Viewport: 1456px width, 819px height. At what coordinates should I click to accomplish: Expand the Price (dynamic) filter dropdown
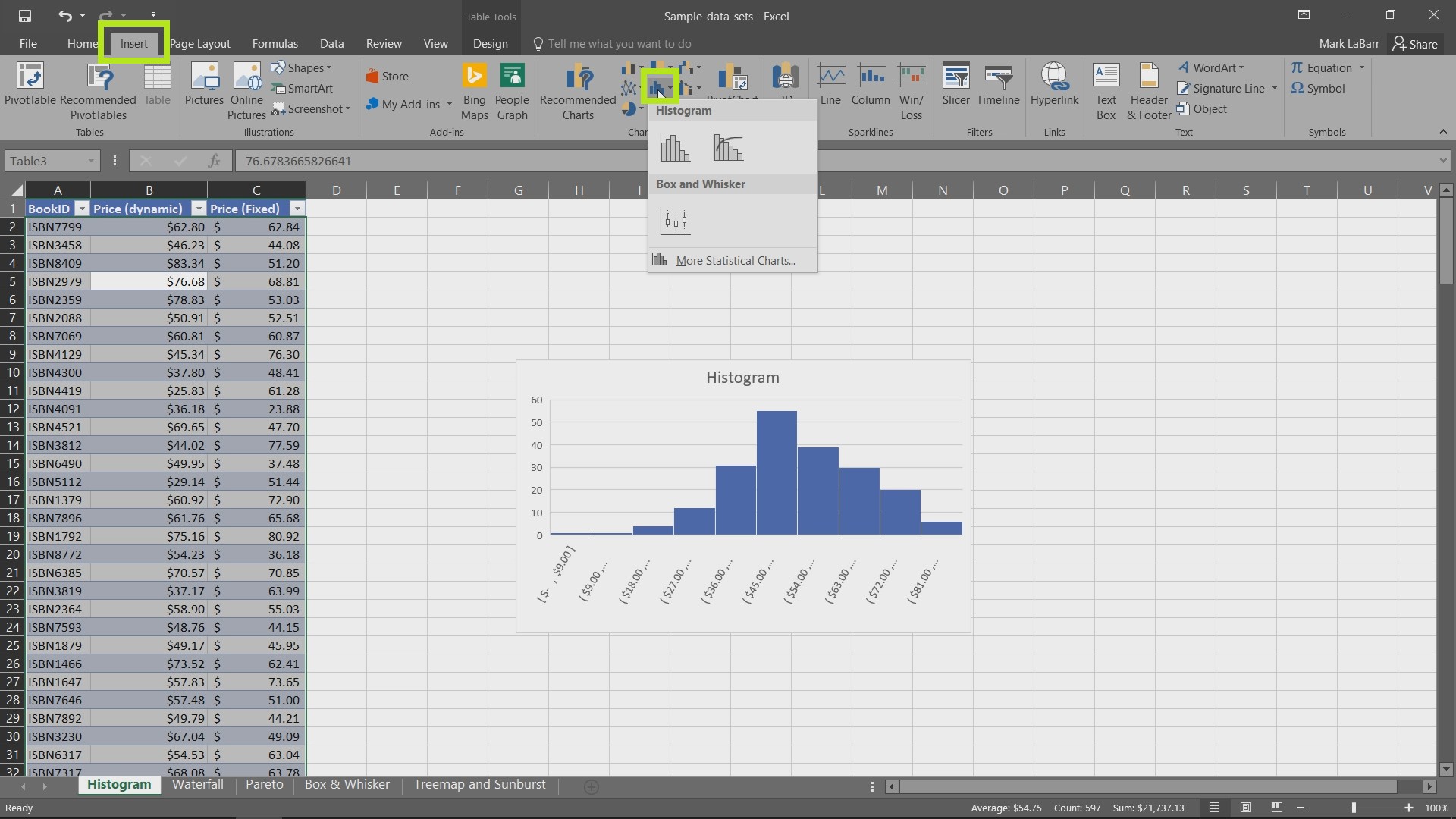point(198,209)
